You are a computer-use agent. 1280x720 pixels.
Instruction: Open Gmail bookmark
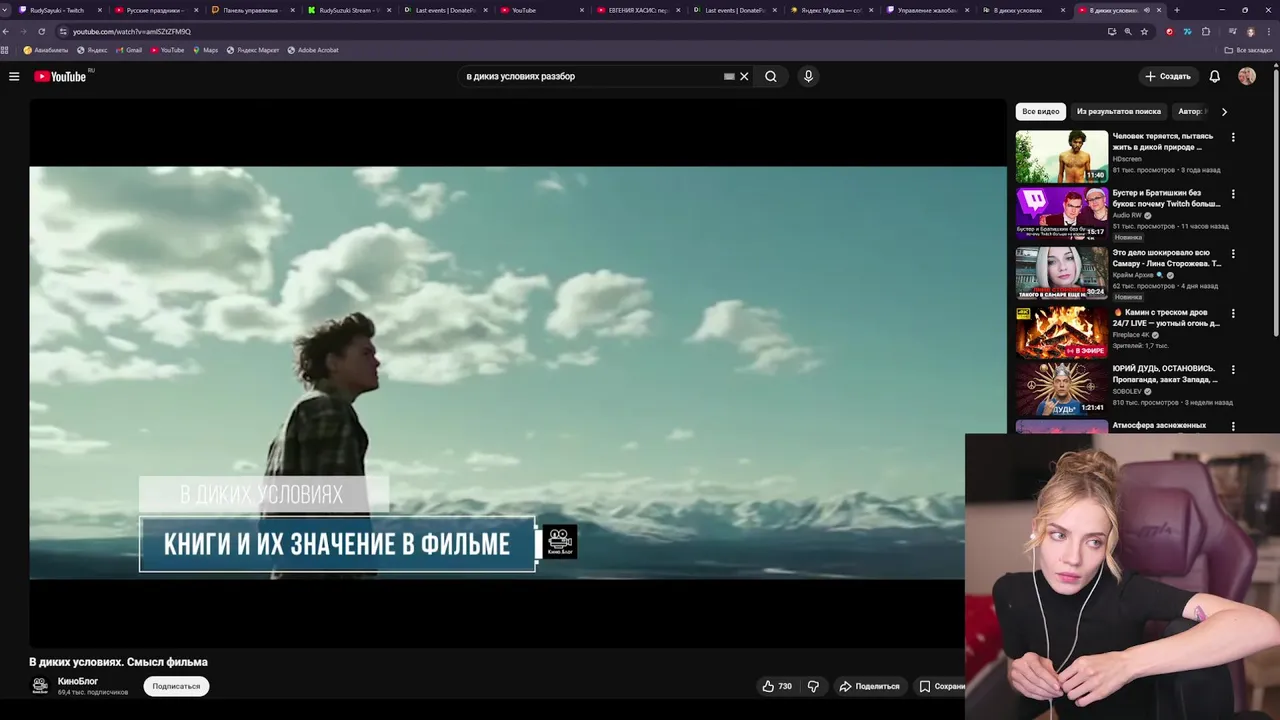coord(128,50)
